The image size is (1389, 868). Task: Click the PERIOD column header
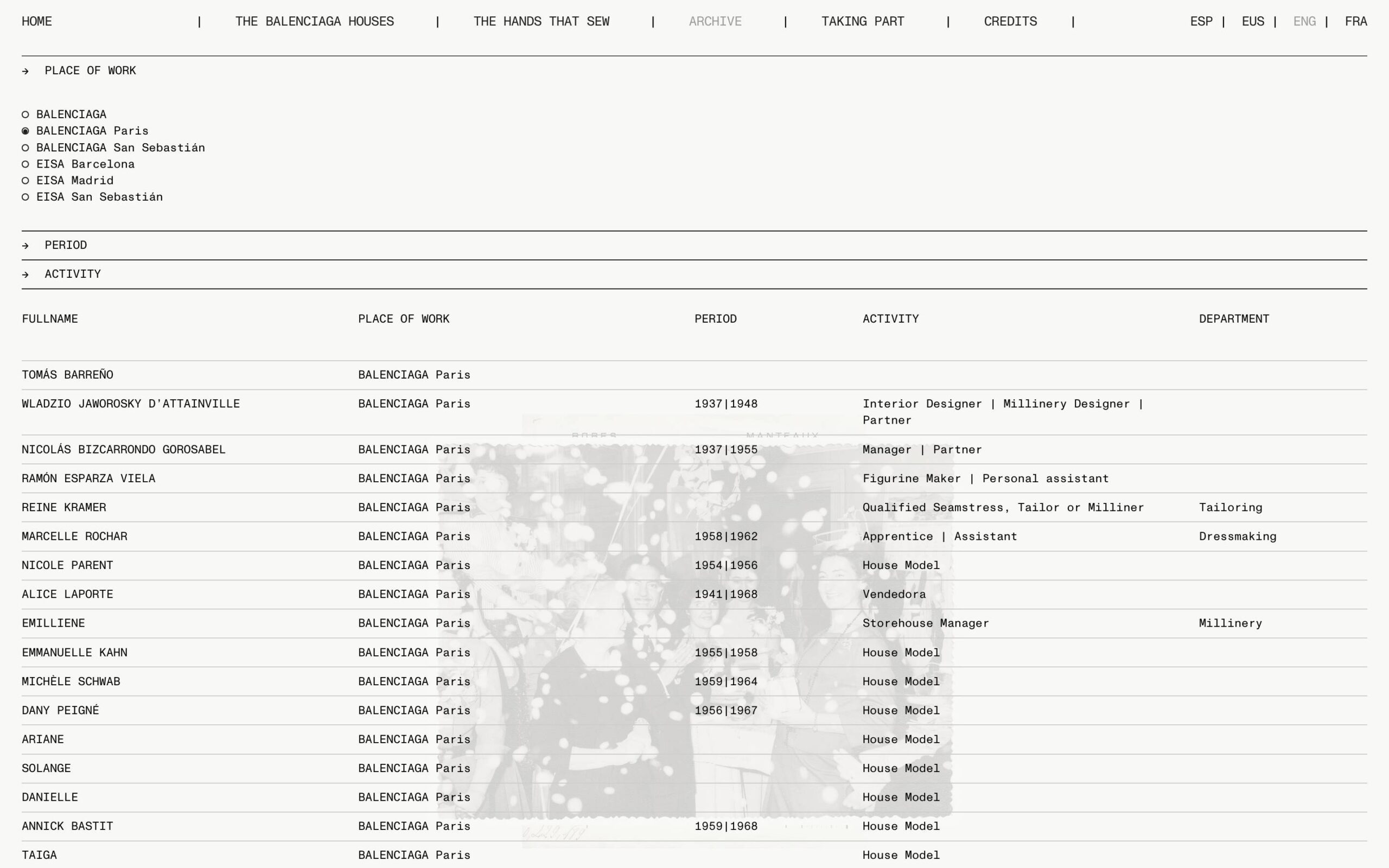(x=715, y=319)
